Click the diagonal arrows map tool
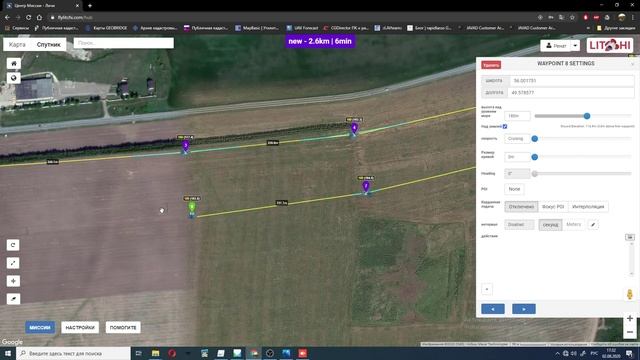 (13, 263)
